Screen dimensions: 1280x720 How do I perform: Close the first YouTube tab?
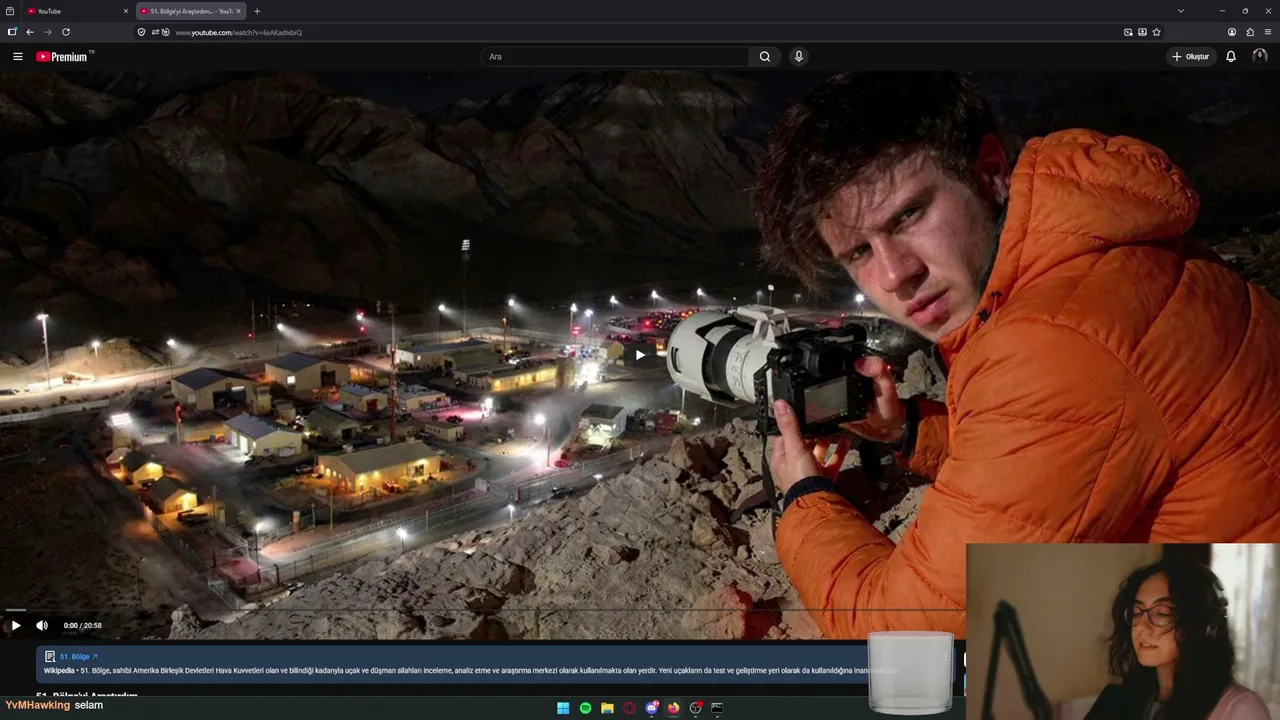[126, 11]
